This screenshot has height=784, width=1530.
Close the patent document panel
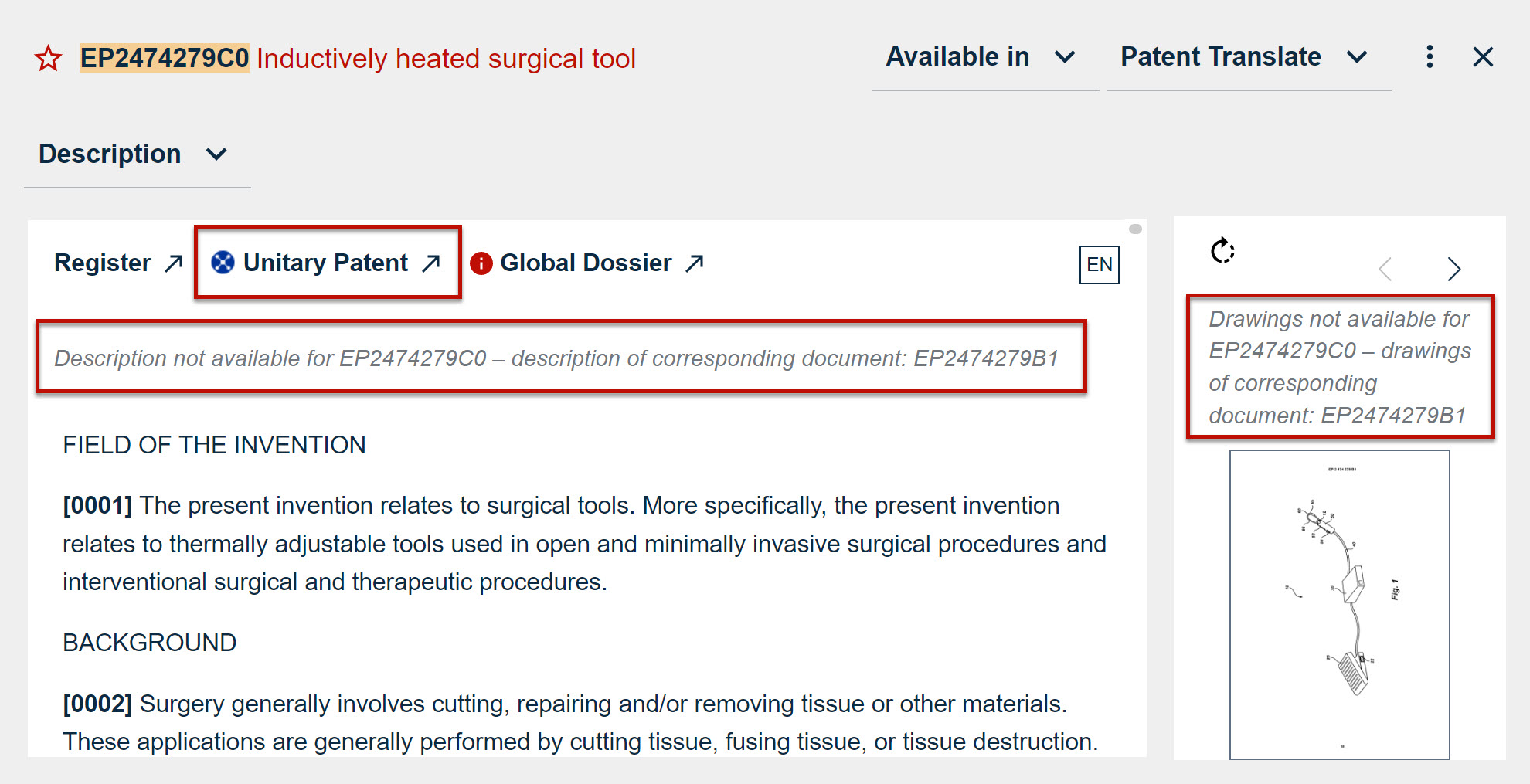[x=1482, y=57]
